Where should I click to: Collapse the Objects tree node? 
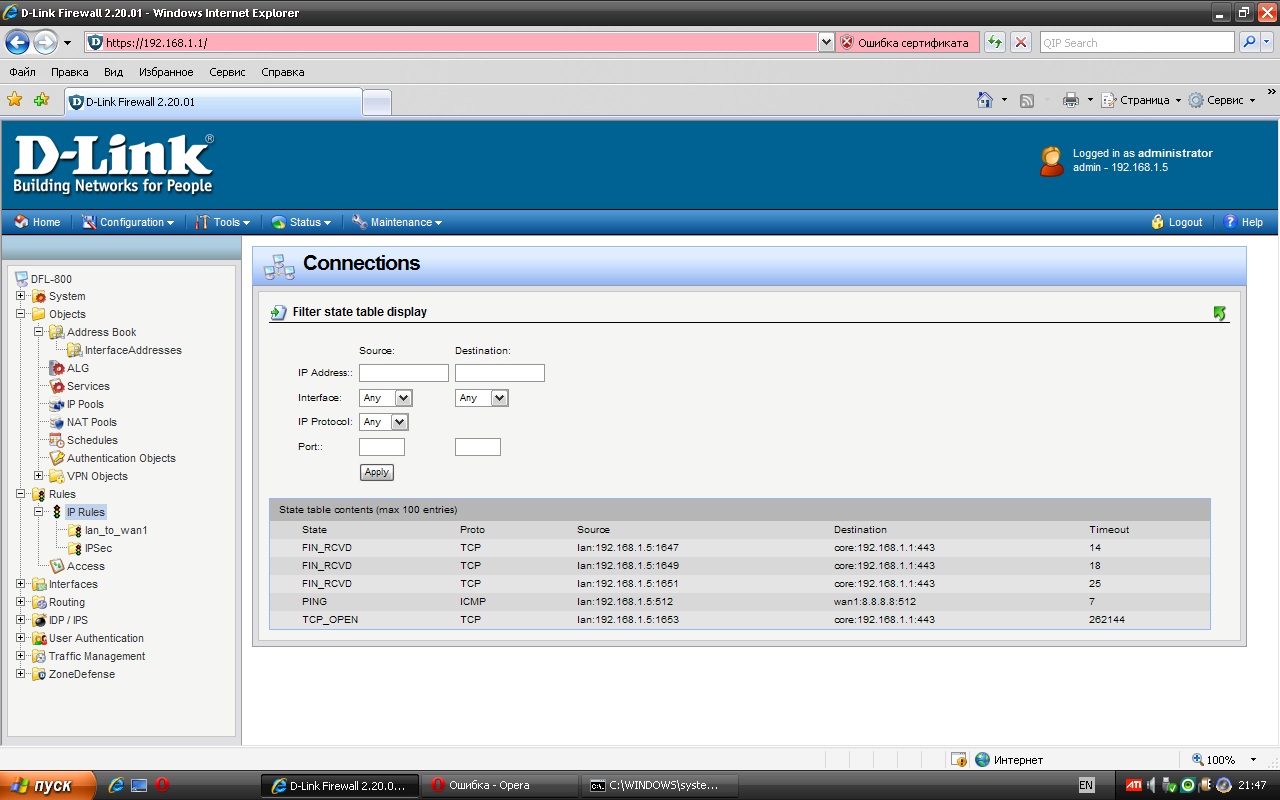[20, 314]
